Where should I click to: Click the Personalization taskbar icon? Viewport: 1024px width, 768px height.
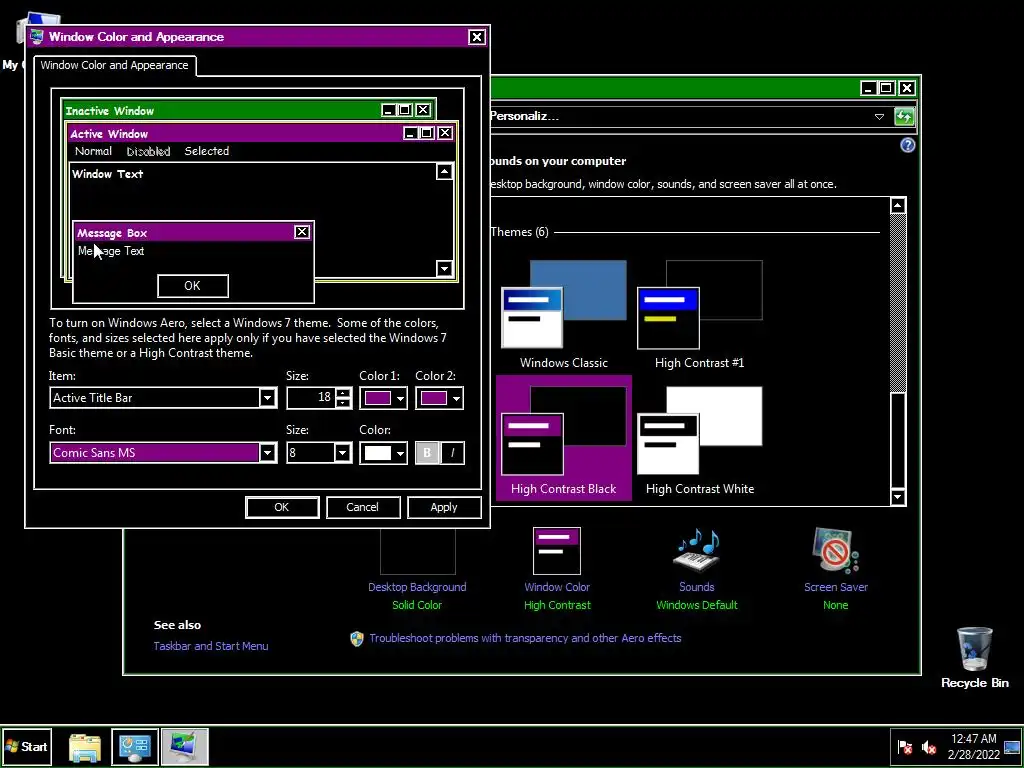click(185, 746)
